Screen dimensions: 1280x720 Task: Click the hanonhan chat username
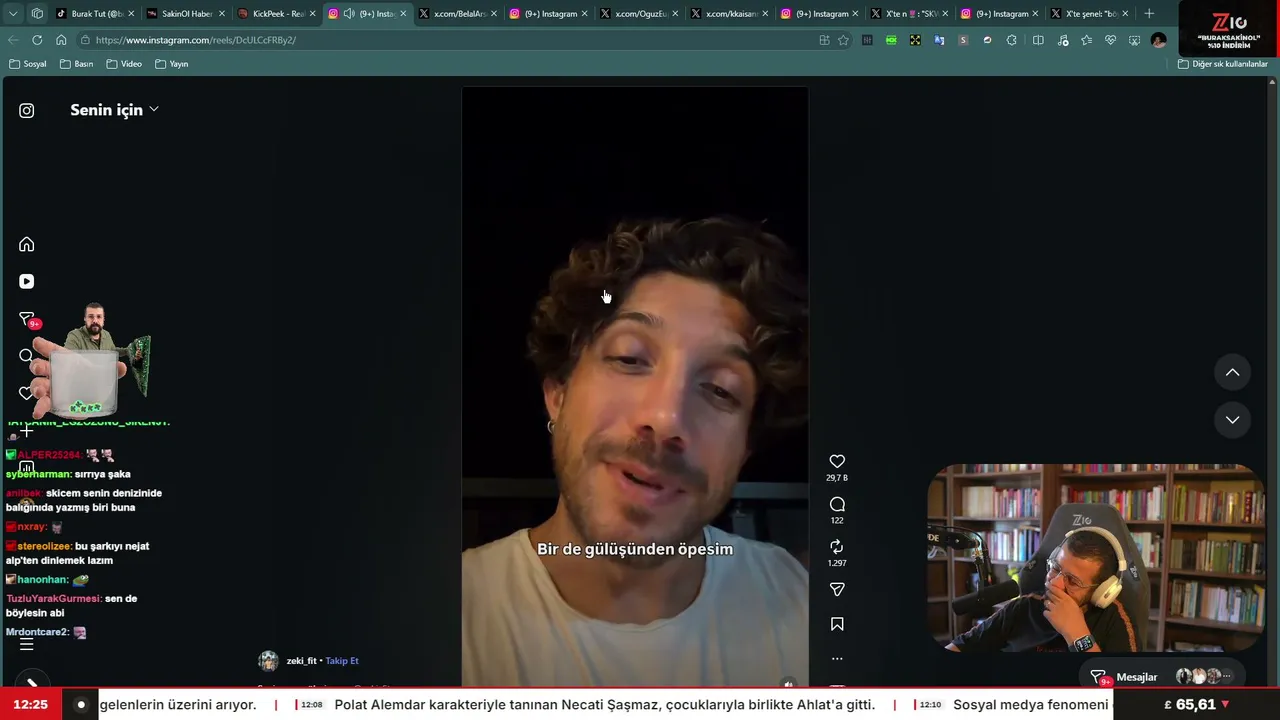tap(42, 580)
